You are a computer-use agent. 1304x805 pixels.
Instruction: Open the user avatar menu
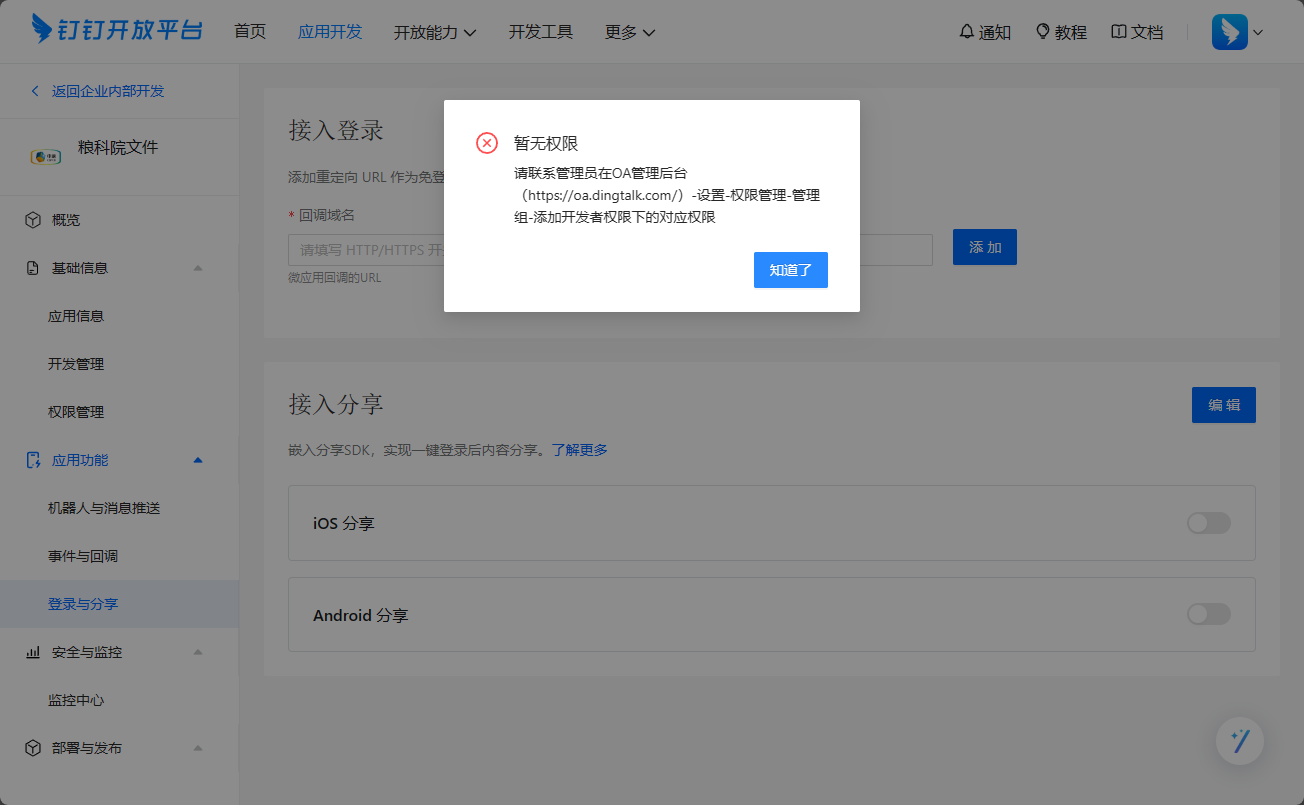pyautogui.click(x=1229, y=32)
